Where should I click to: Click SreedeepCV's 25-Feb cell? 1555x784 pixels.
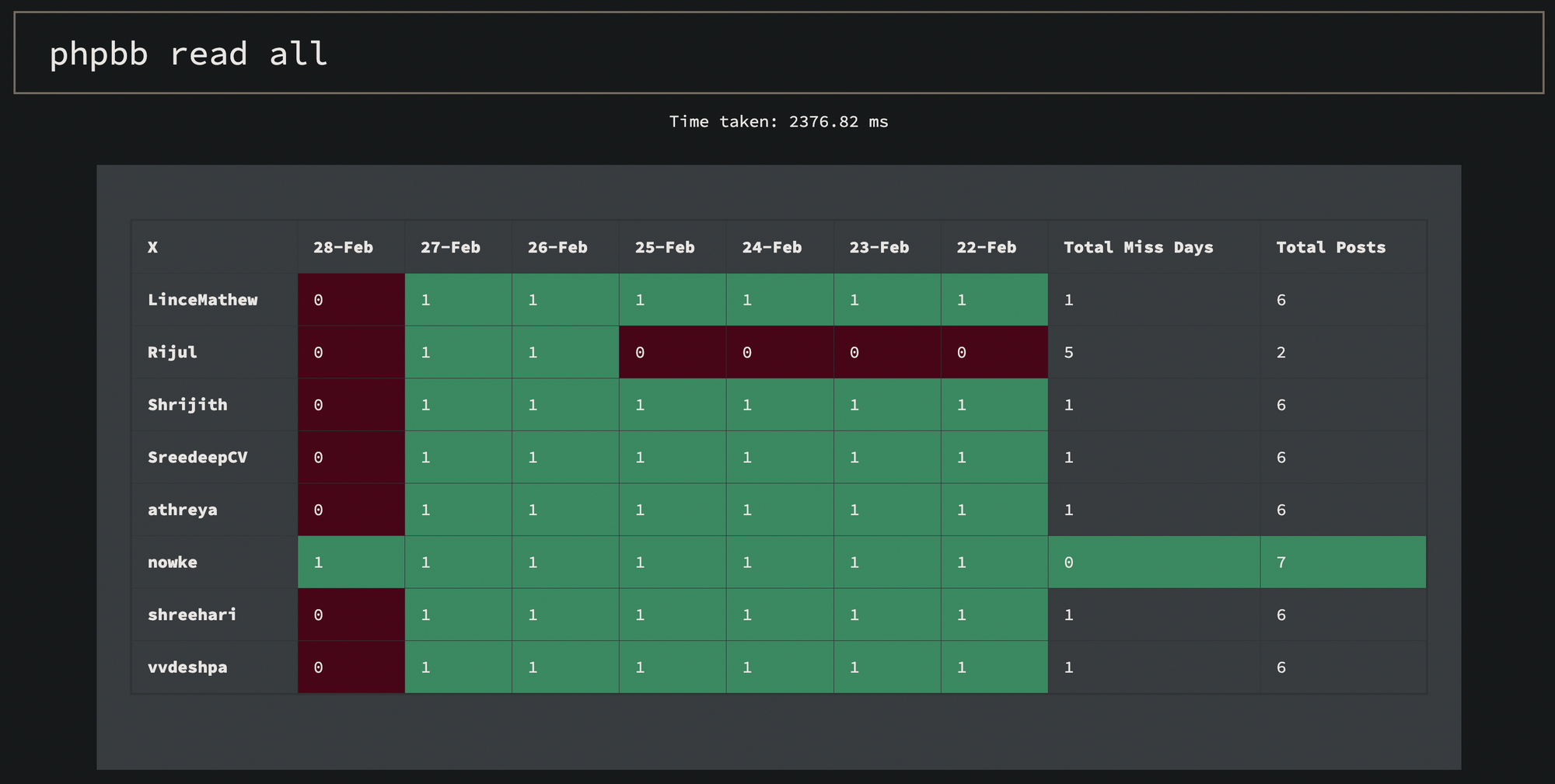(x=673, y=458)
